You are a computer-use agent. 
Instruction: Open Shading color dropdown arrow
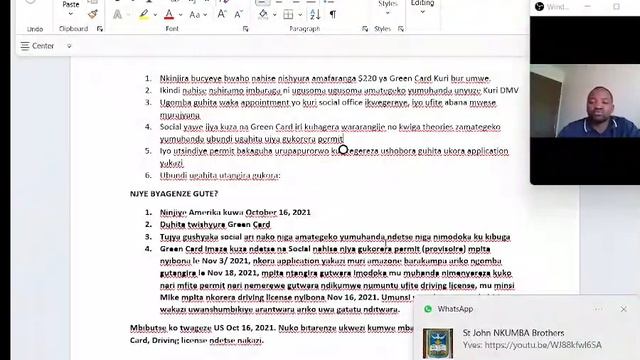point(275,15)
